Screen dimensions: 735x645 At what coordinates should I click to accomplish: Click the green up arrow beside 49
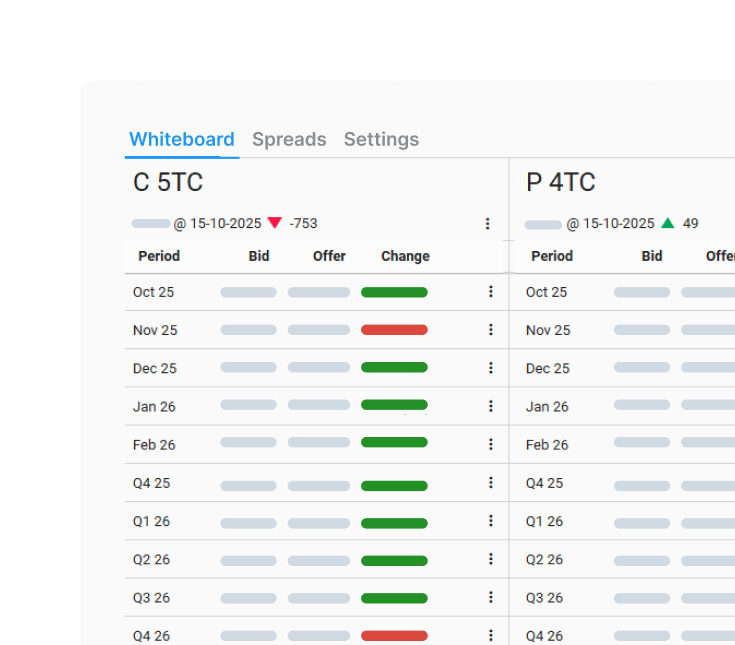point(668,224)
